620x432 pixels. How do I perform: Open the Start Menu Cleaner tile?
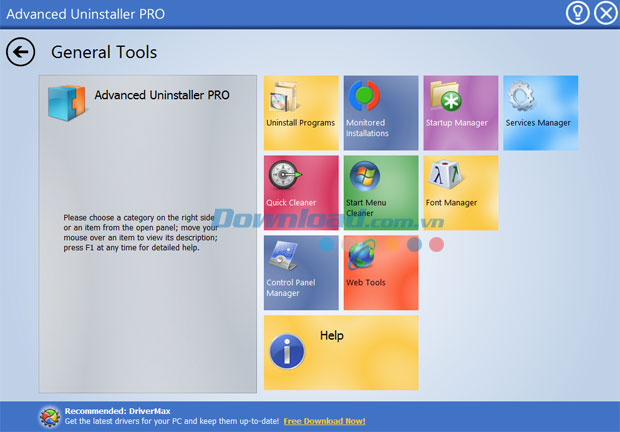tap(381, 193)
